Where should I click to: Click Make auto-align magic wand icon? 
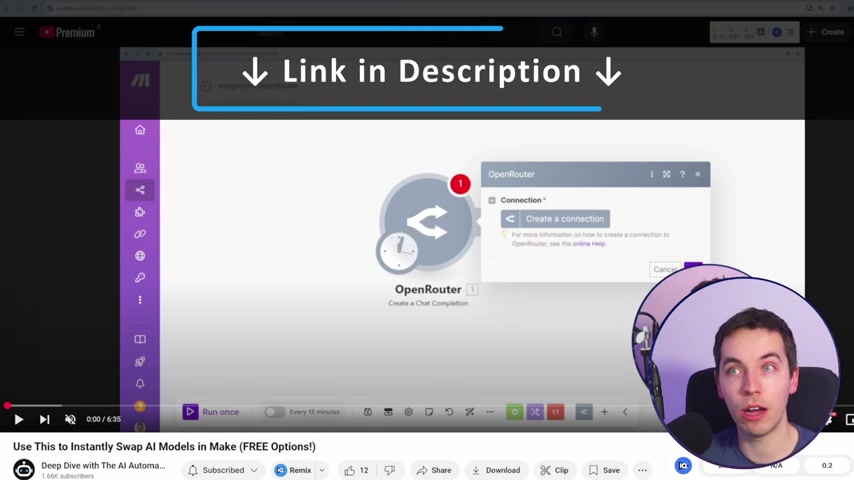(469, 412)
